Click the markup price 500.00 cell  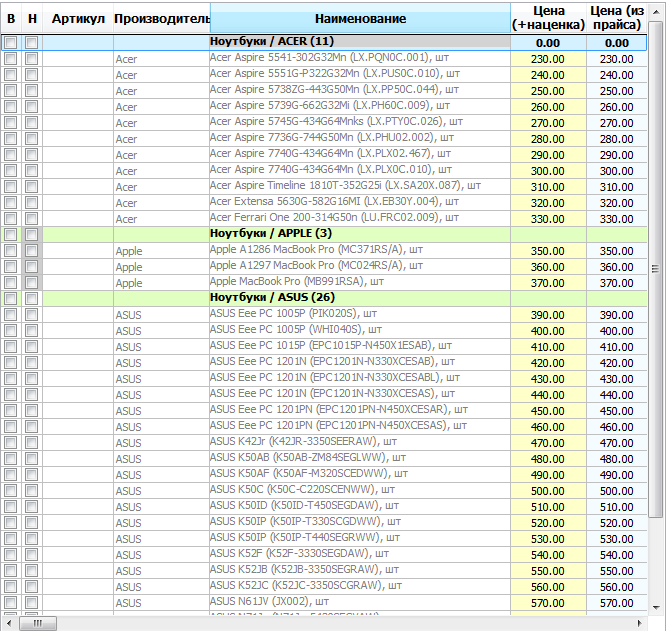click(x=548, y=491)
